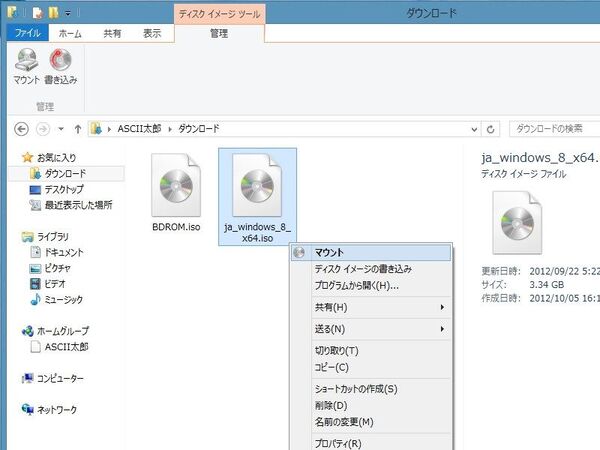Click the Back navigation arrow
Screen dimensions: 600x450
point(21,129)
